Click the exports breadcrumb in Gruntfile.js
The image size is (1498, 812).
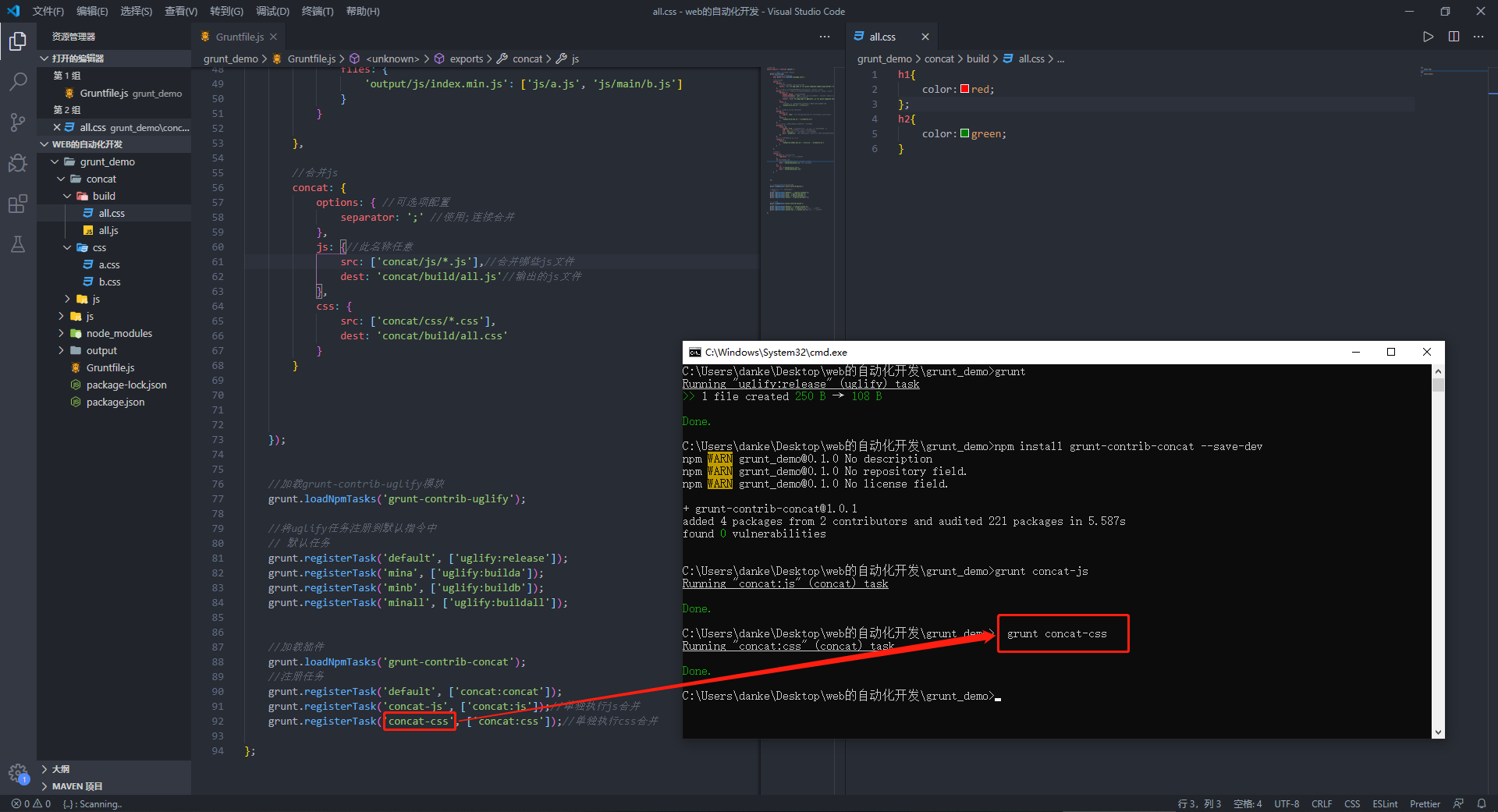tap(467, 59)
